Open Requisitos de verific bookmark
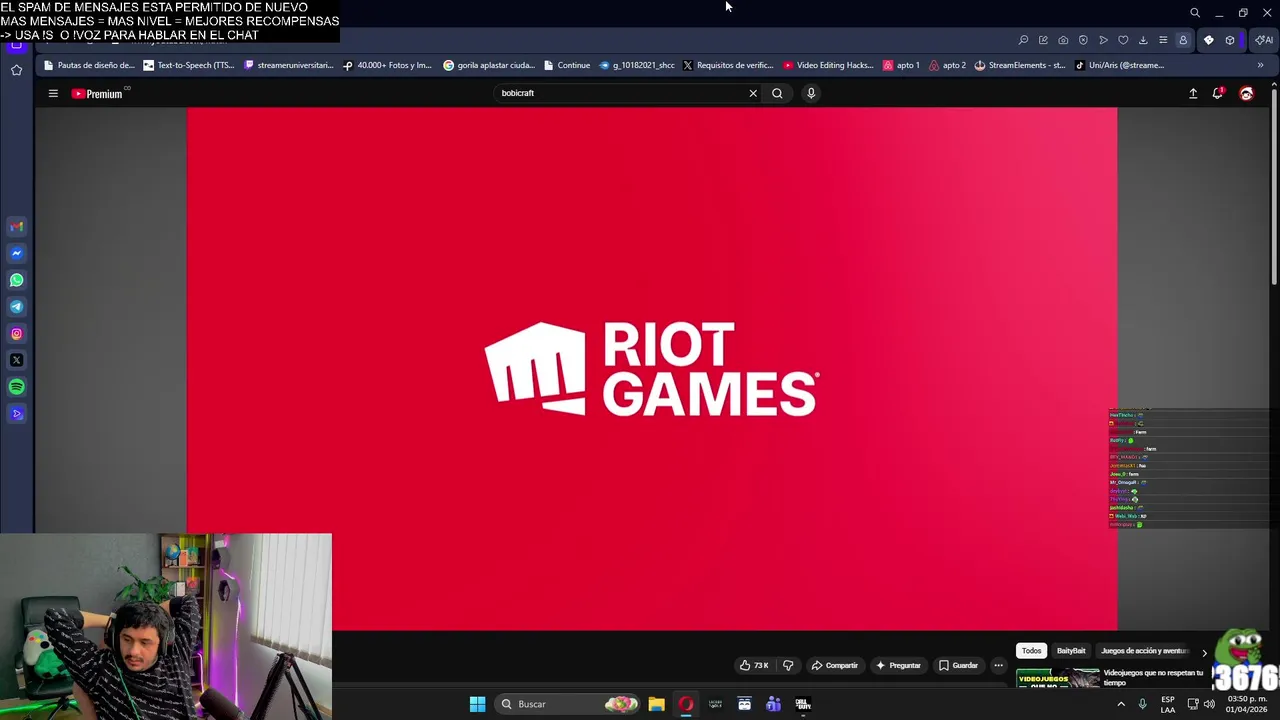 [728, 65]
